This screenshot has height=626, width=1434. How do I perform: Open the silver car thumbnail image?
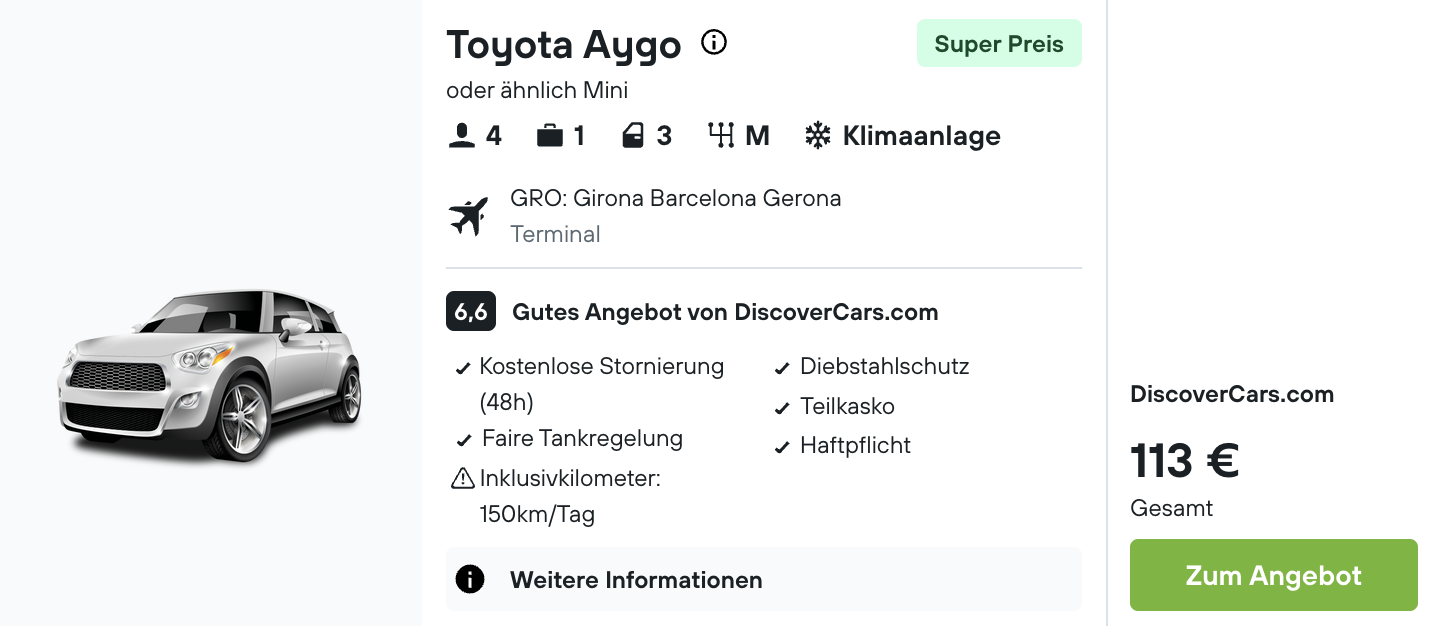click(x=210, y=375)
